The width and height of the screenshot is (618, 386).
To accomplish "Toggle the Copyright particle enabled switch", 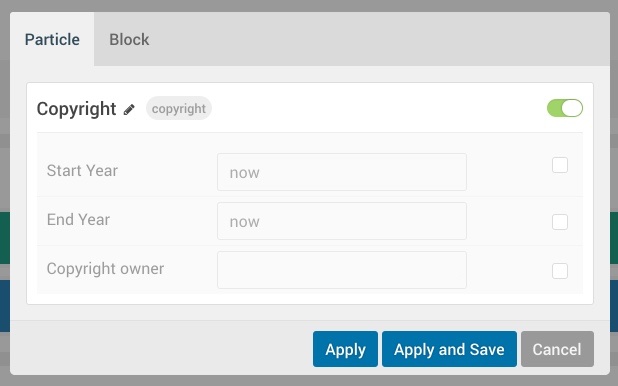I will point(564,108).
